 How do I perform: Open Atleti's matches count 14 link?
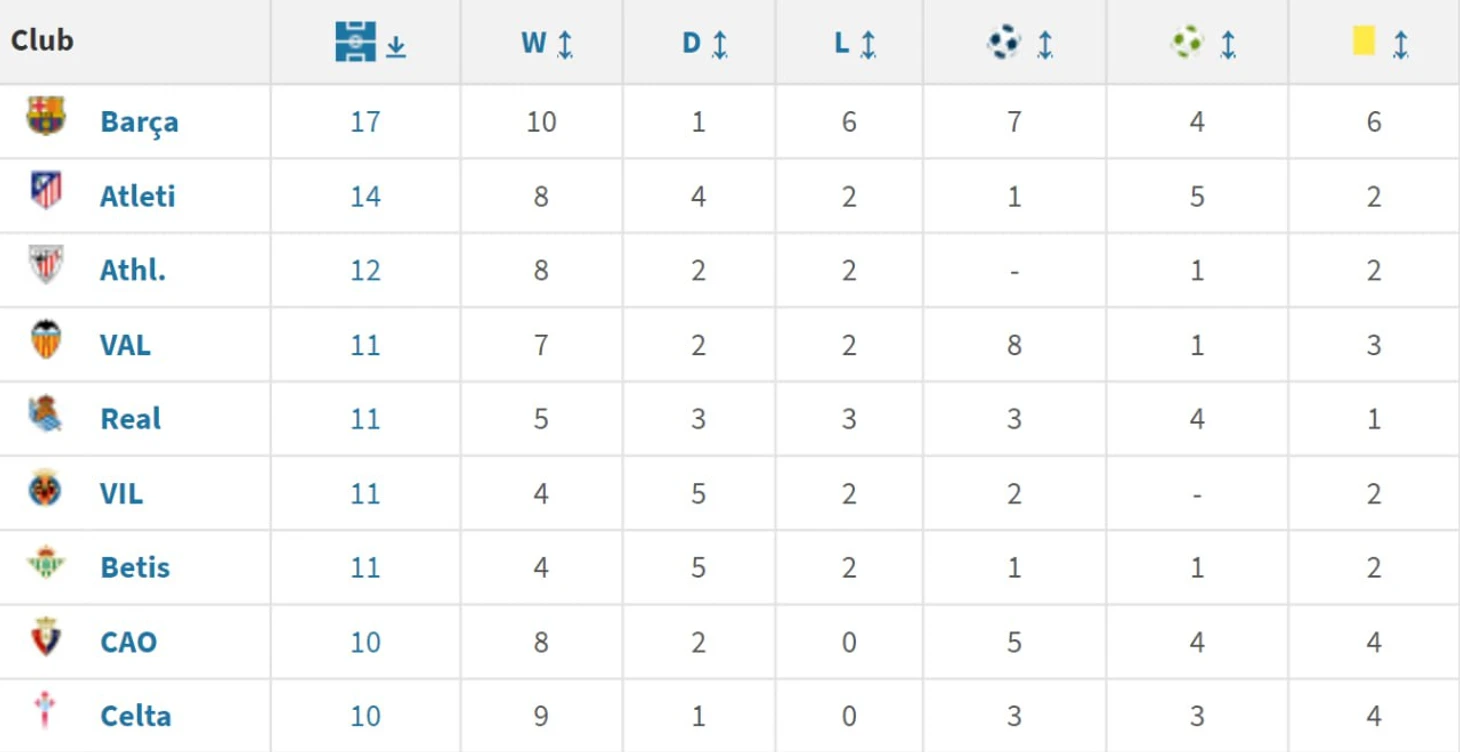365,196
